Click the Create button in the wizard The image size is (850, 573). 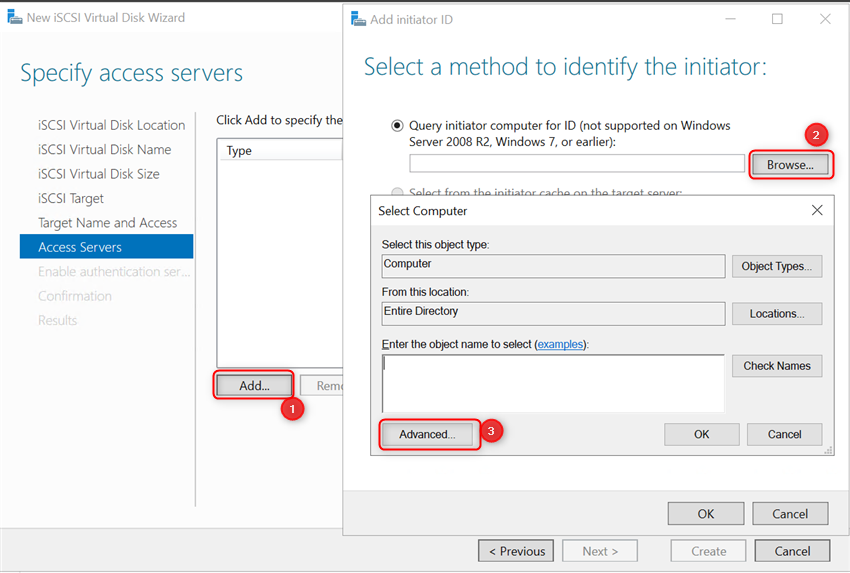[x=708, y=551]
